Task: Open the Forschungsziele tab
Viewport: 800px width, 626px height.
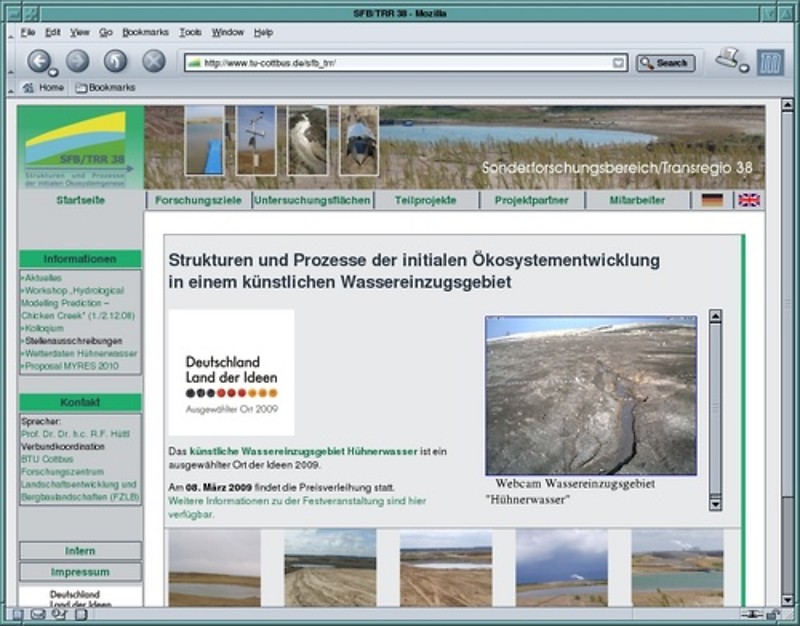Action: coord(198,201)
